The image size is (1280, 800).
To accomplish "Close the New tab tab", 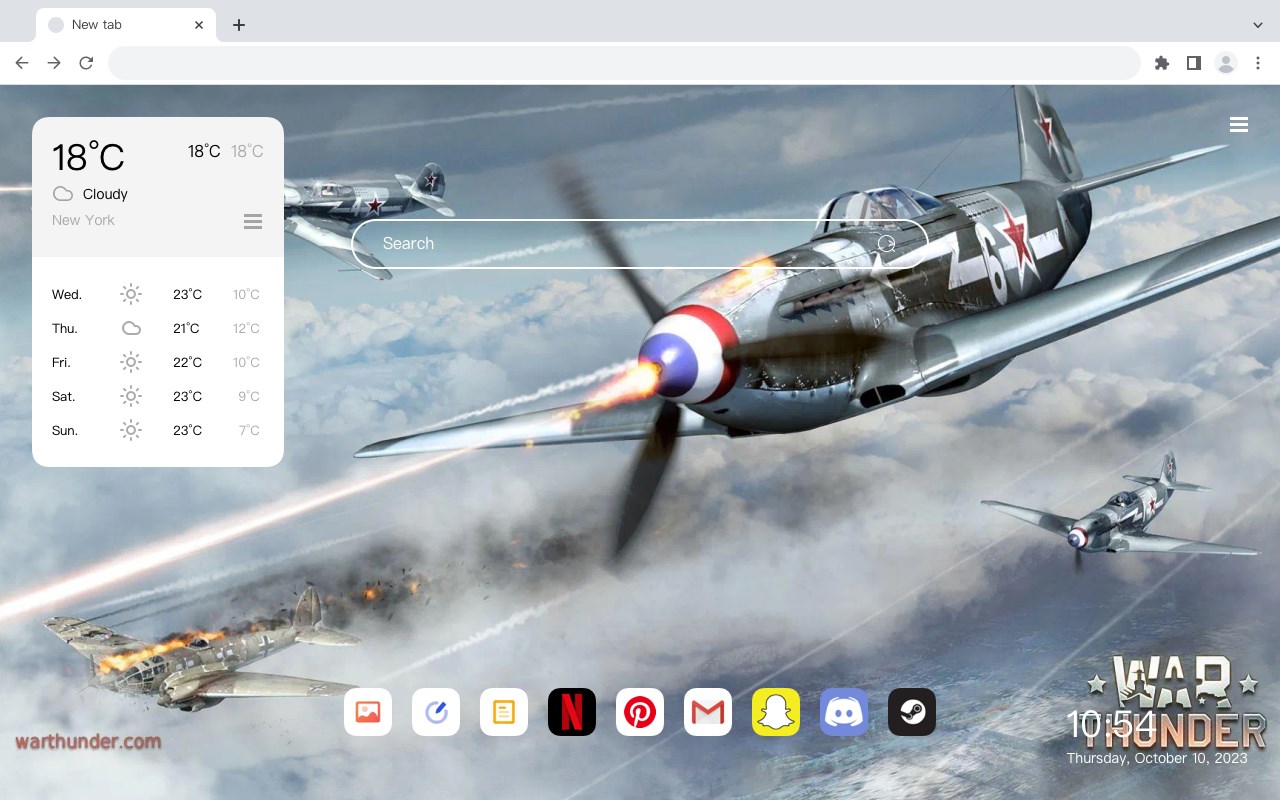I will tap(199, 25).
